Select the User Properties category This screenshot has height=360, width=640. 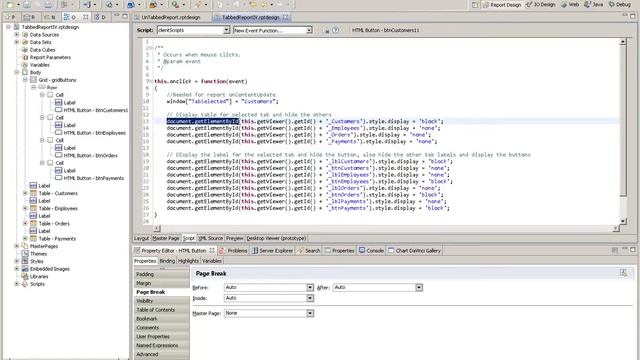(x=162, y=337)
